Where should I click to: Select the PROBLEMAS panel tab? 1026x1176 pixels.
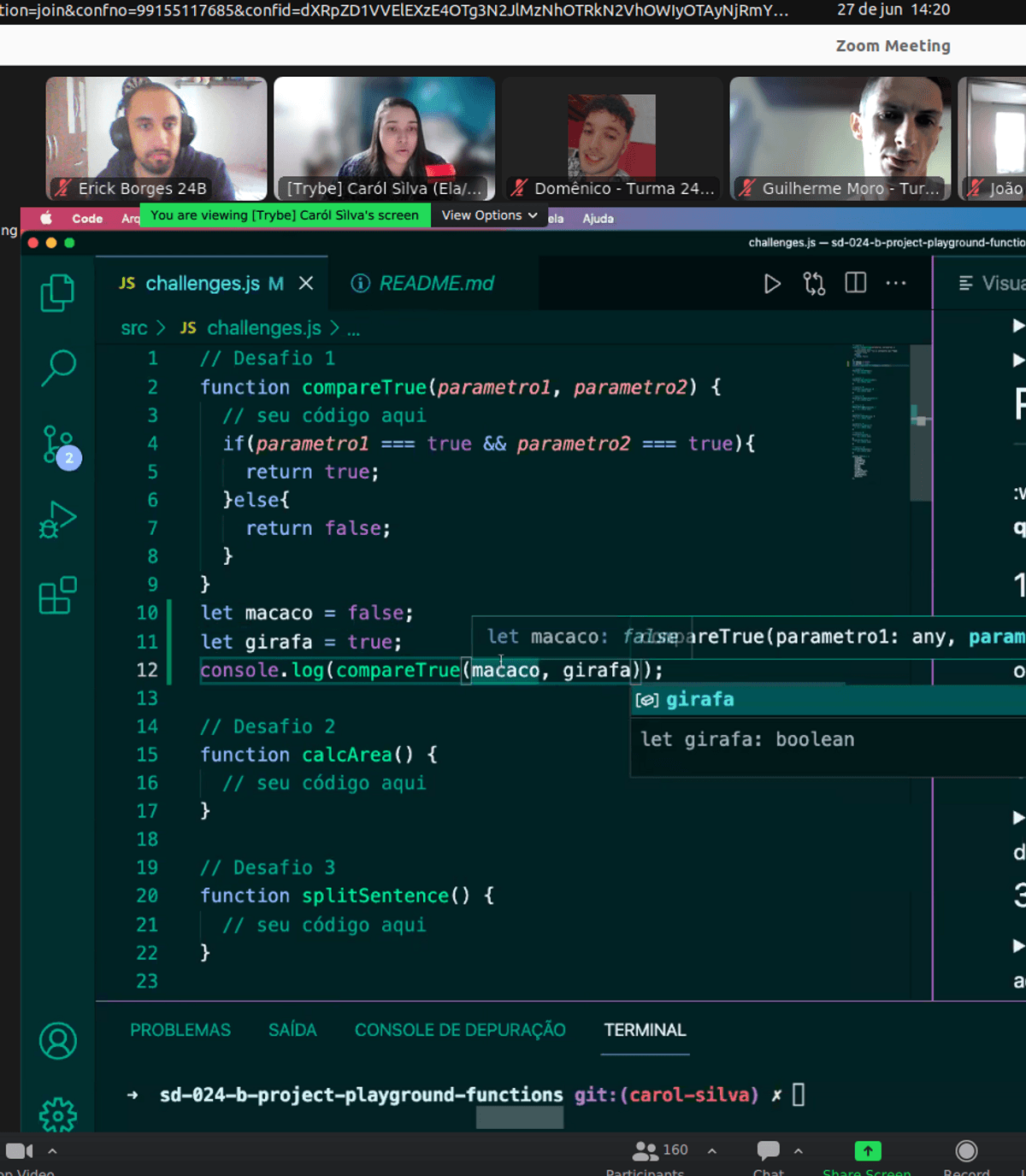tap(180, 1030)
